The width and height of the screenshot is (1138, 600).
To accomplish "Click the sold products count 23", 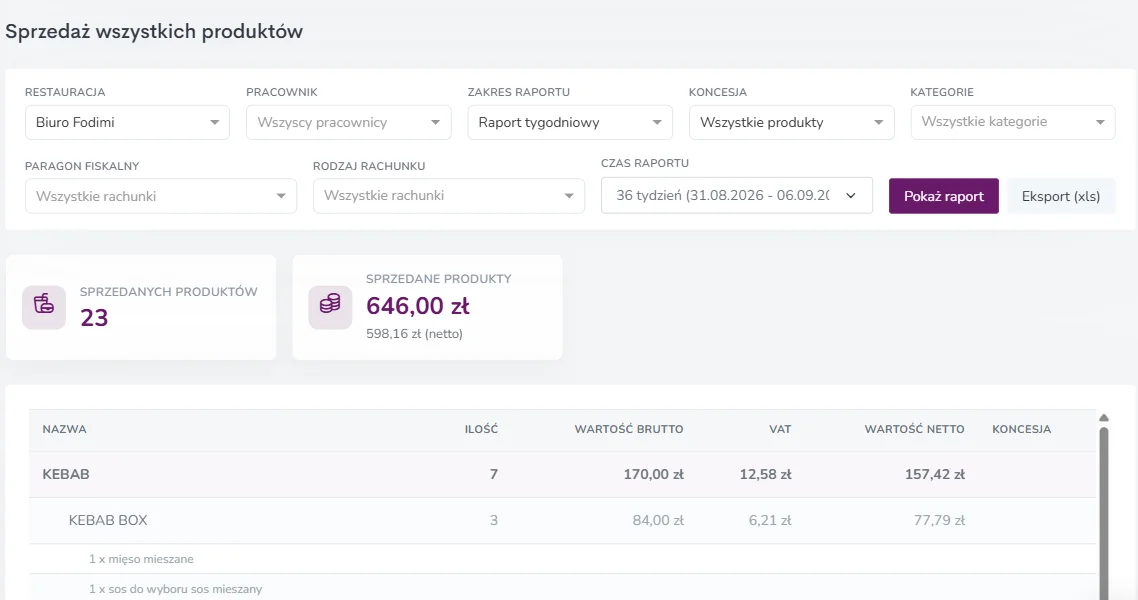I will [94, 318].
